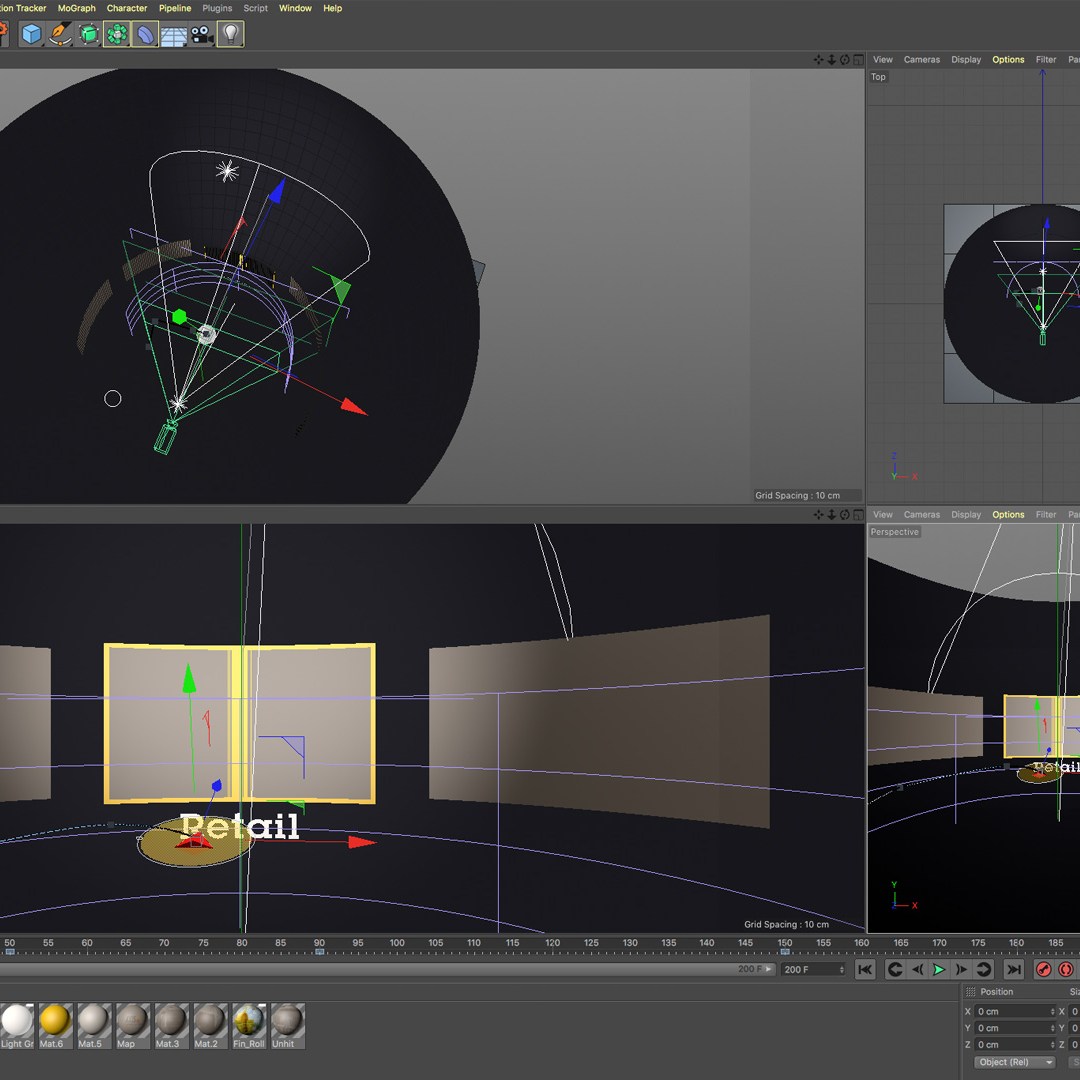Go to start of animation button

865,969
